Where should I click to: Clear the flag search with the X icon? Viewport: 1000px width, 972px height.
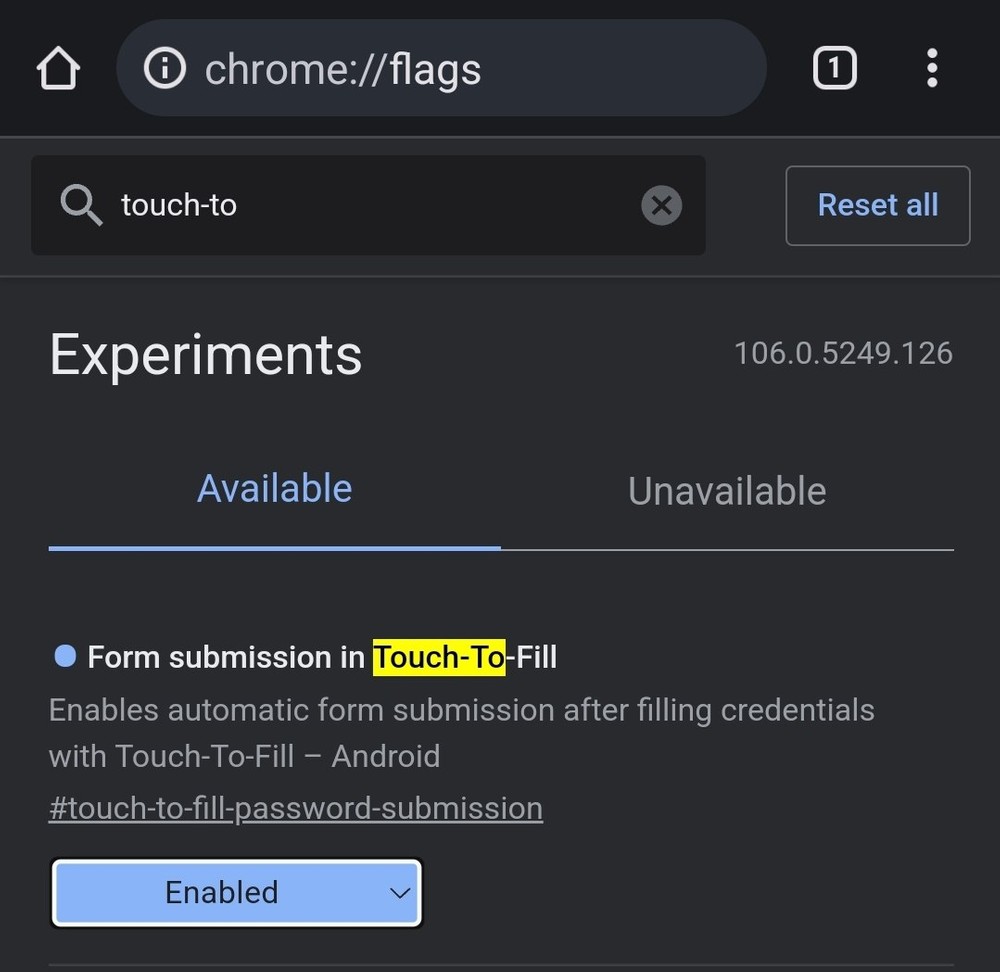pos(661,205)
